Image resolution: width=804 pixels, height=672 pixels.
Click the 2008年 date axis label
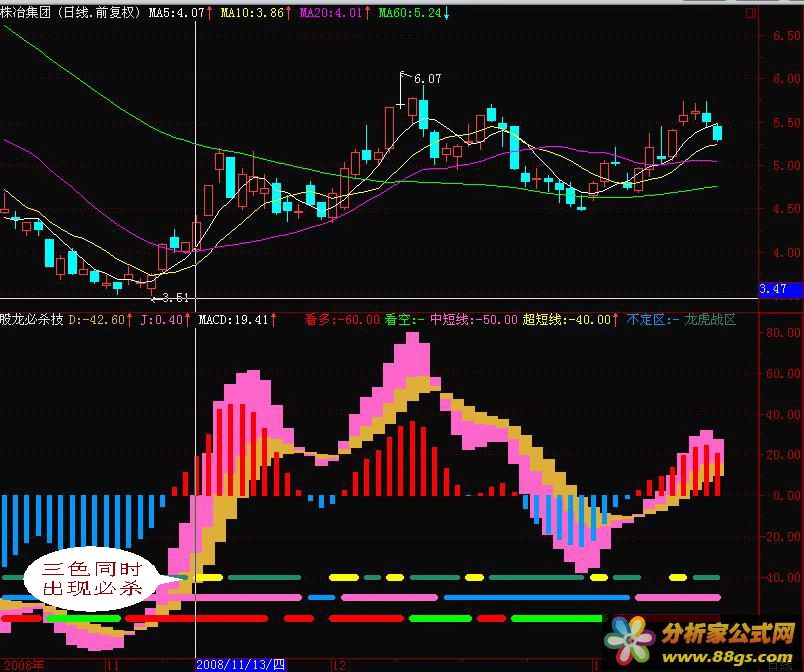click(24, 665)
